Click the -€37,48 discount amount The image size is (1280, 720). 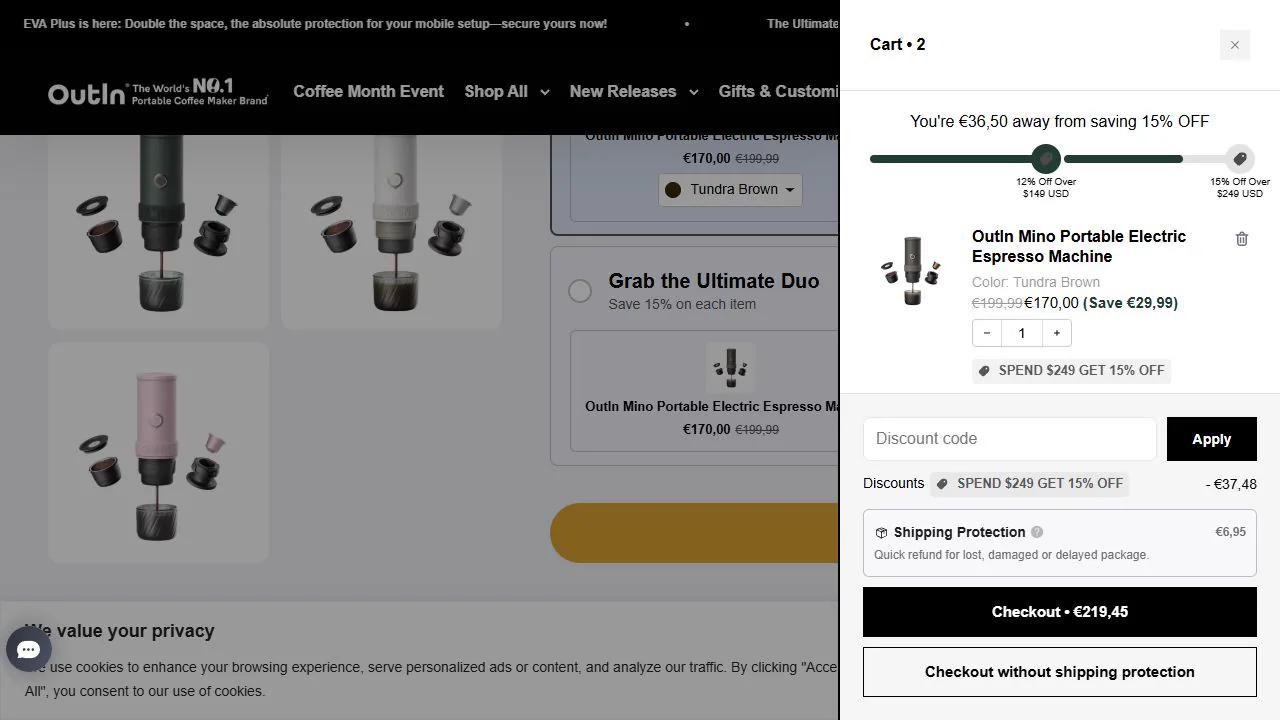[x=1231, y=484]
